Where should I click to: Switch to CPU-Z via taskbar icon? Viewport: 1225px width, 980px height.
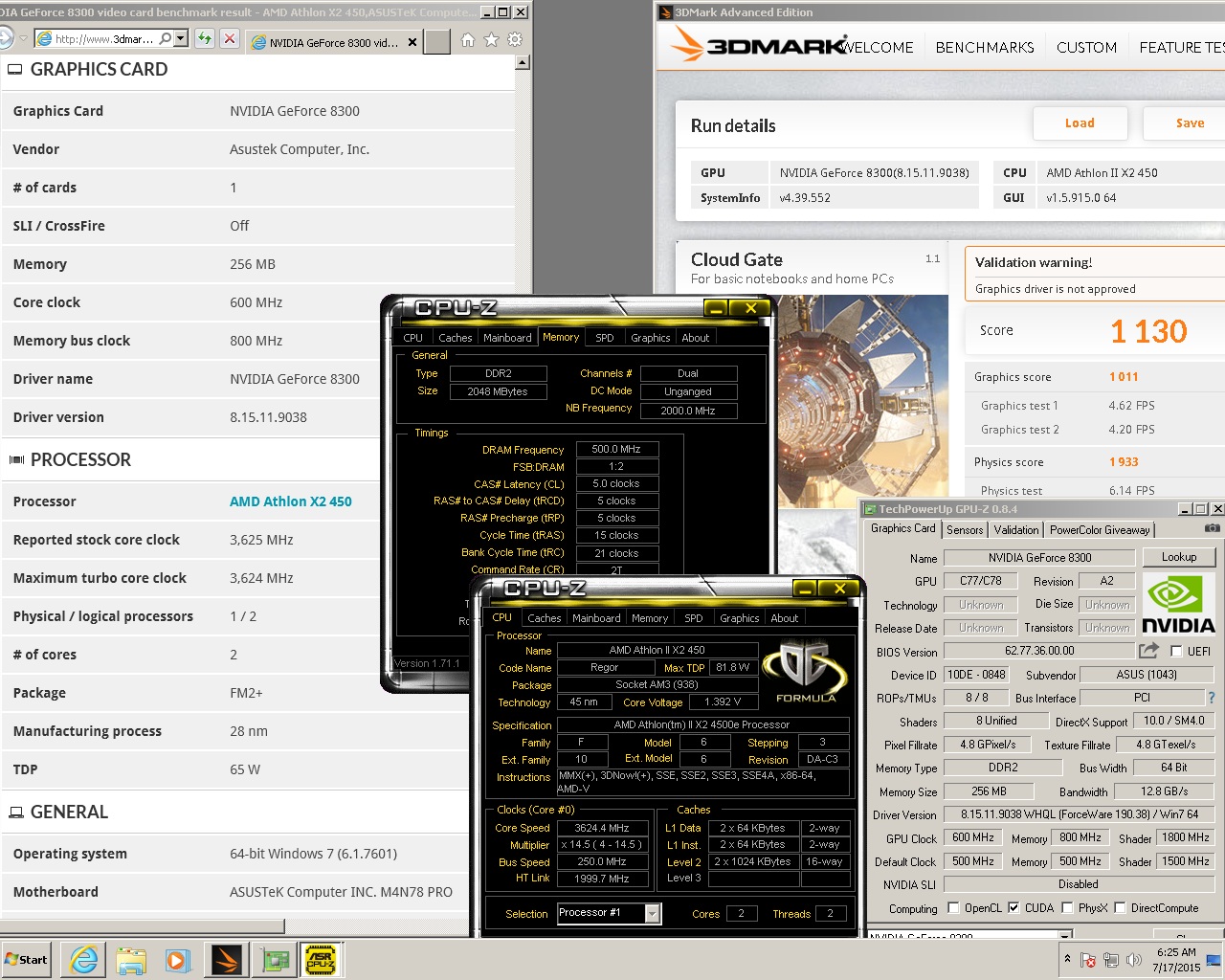click(322, 960)
